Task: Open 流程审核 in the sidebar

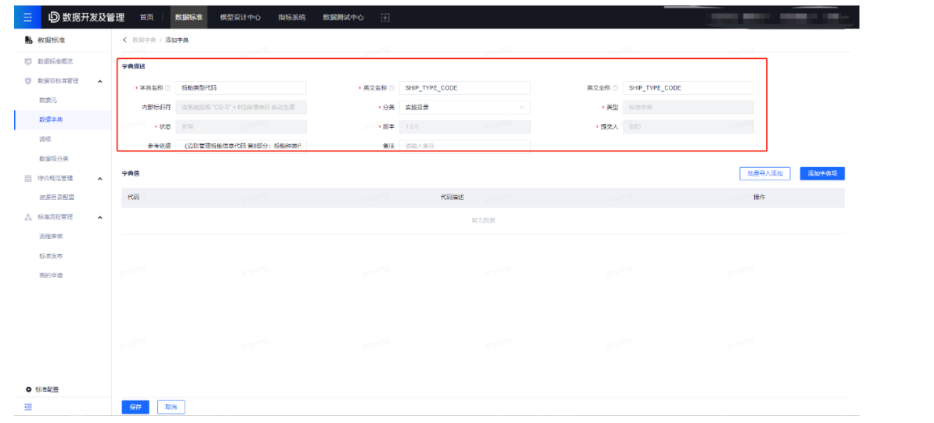Action: click(x=51, y=237)
